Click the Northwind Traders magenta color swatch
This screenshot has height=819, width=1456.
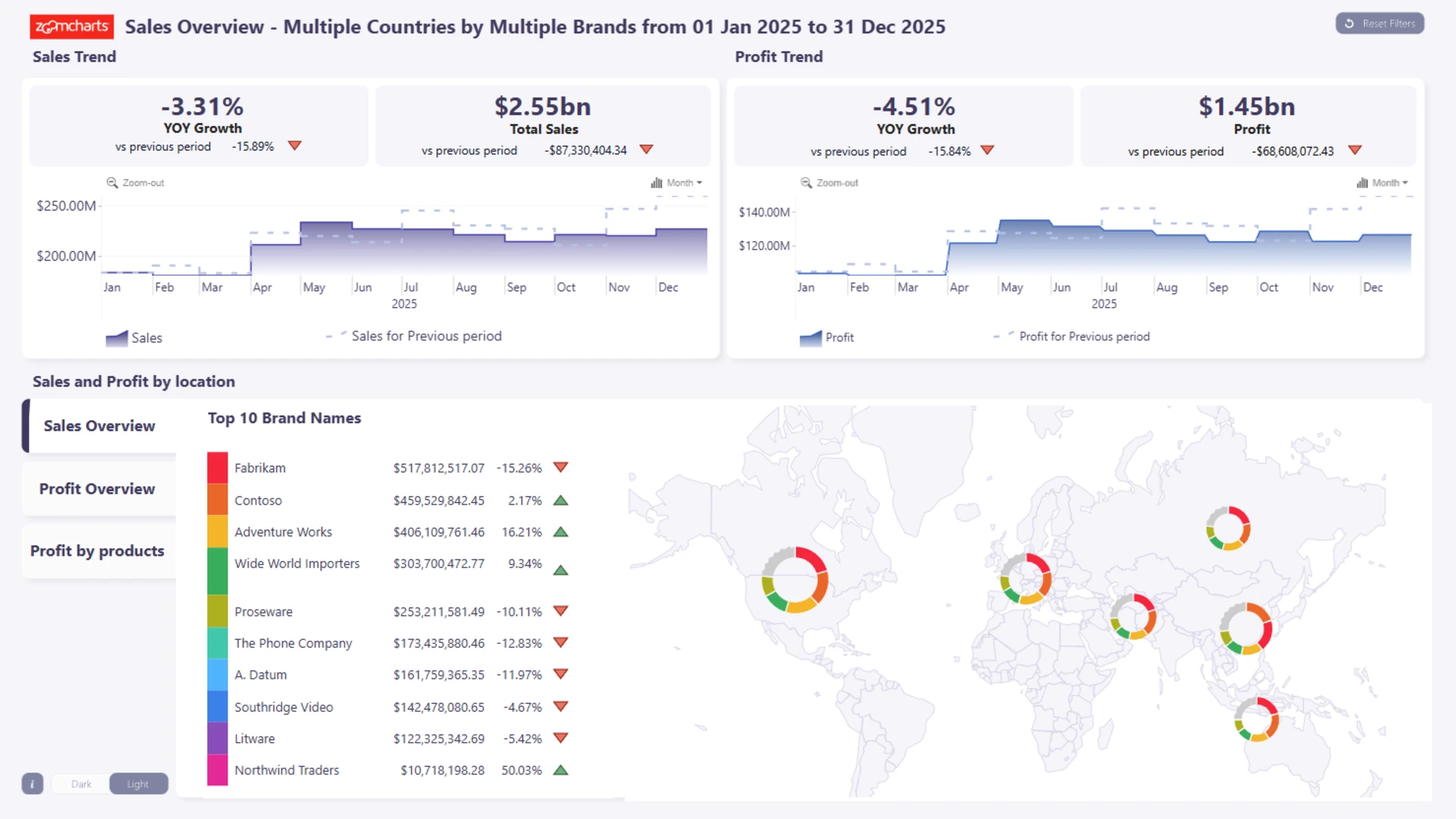coord(218,770)
